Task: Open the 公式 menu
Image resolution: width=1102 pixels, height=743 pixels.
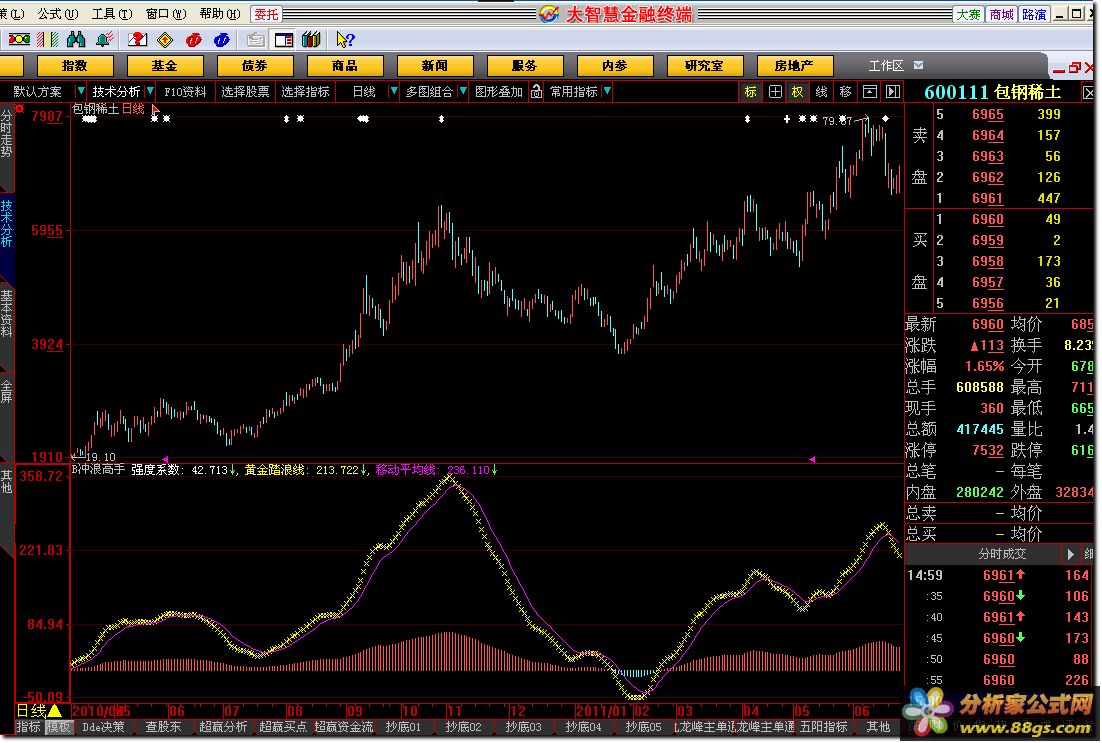Action: click(x=58, y=13)
